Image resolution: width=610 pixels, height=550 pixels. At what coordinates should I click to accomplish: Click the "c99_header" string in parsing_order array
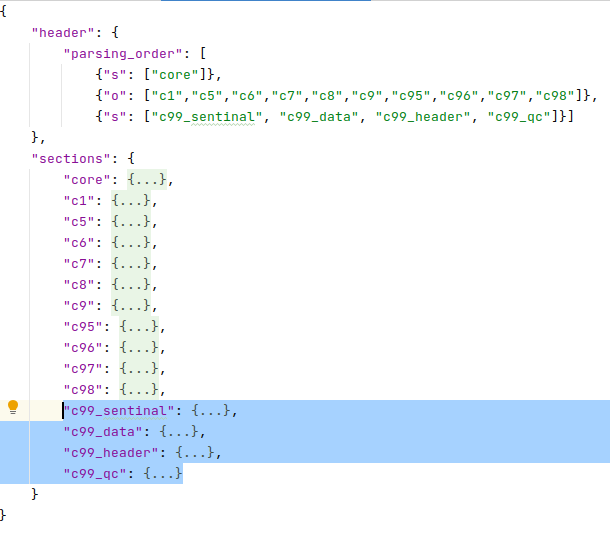tap(422, 117)
